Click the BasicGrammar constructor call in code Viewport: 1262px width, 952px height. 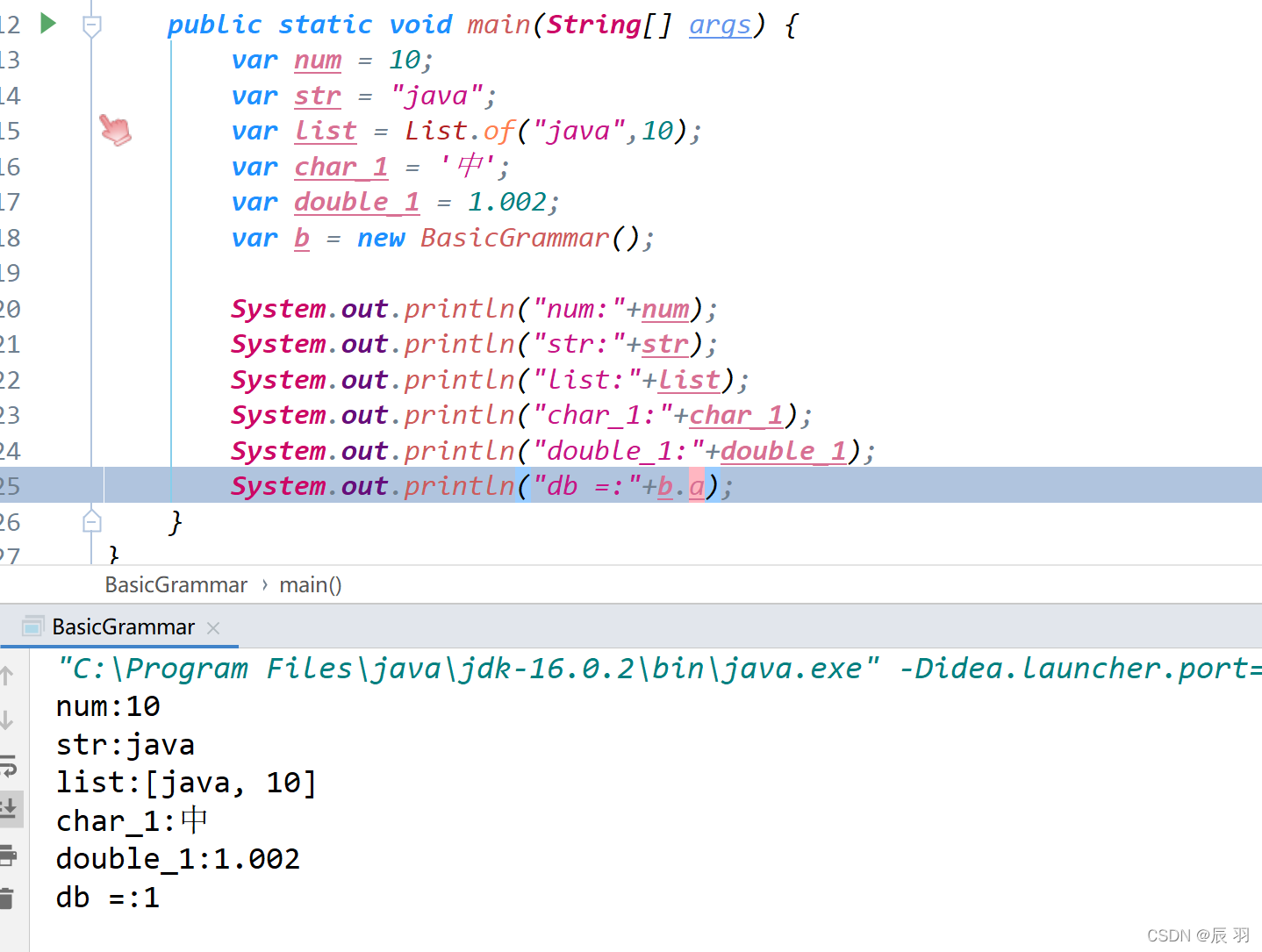514,238
